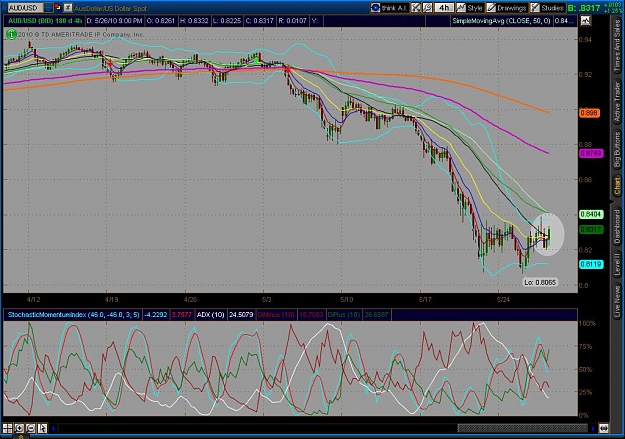The height and width of the screenshot is (439, 625).
Task: Click the grid layout icon at bottom left
Action: coord(8,428)
